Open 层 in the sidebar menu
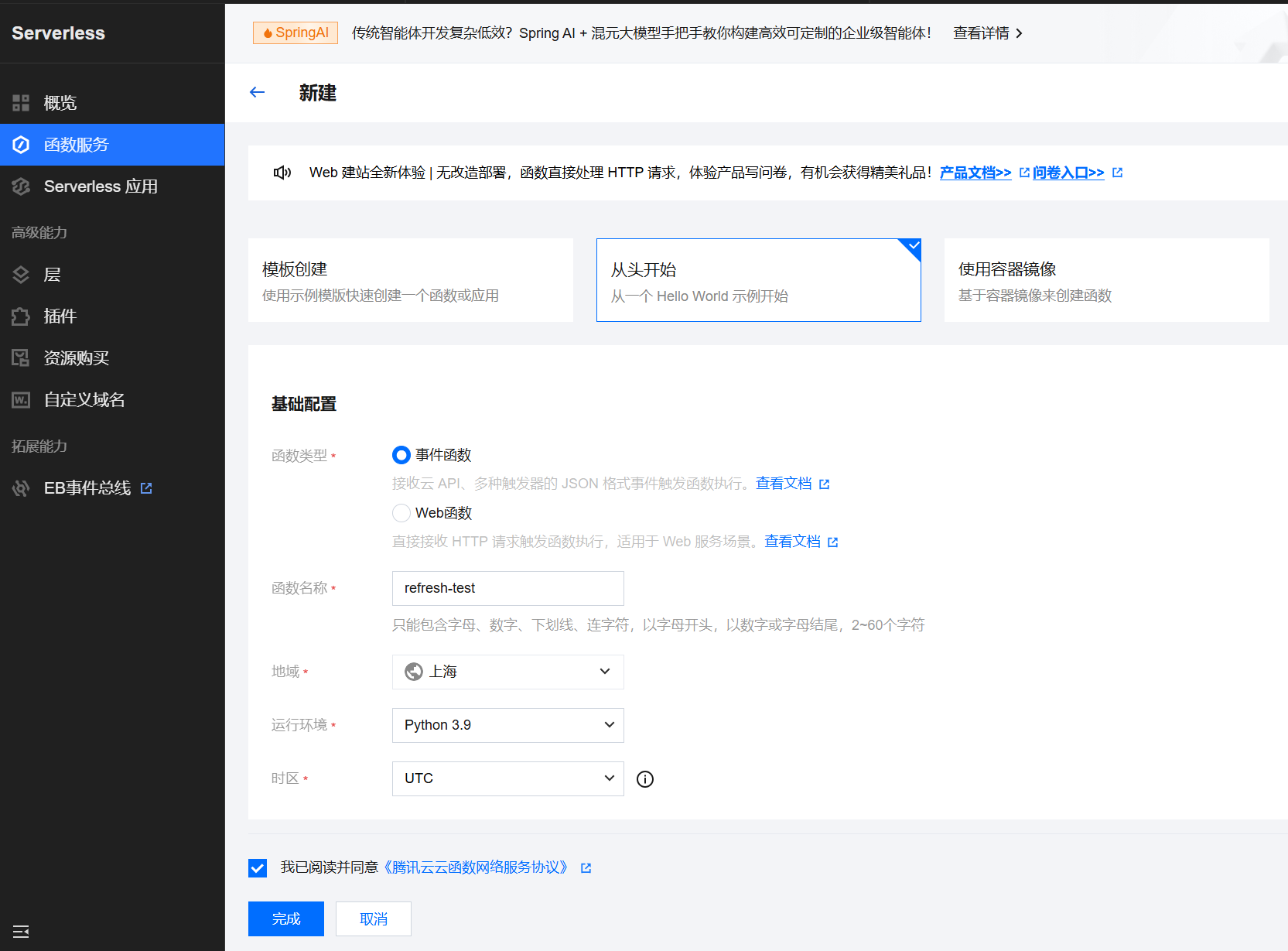This screenshot has width=1288, height=951. tap(112, 275)
